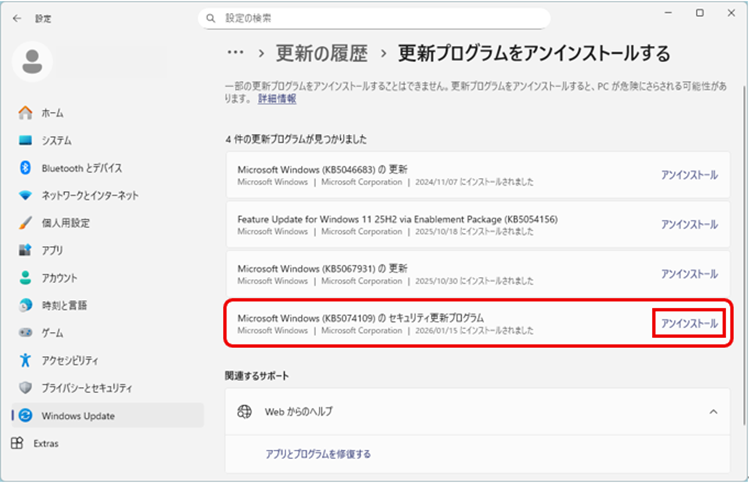Click the ゲーム controller icon

26,333
